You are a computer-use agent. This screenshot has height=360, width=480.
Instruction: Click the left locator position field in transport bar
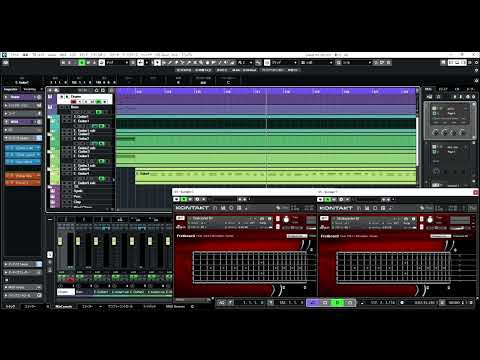[x=250, y=303]
